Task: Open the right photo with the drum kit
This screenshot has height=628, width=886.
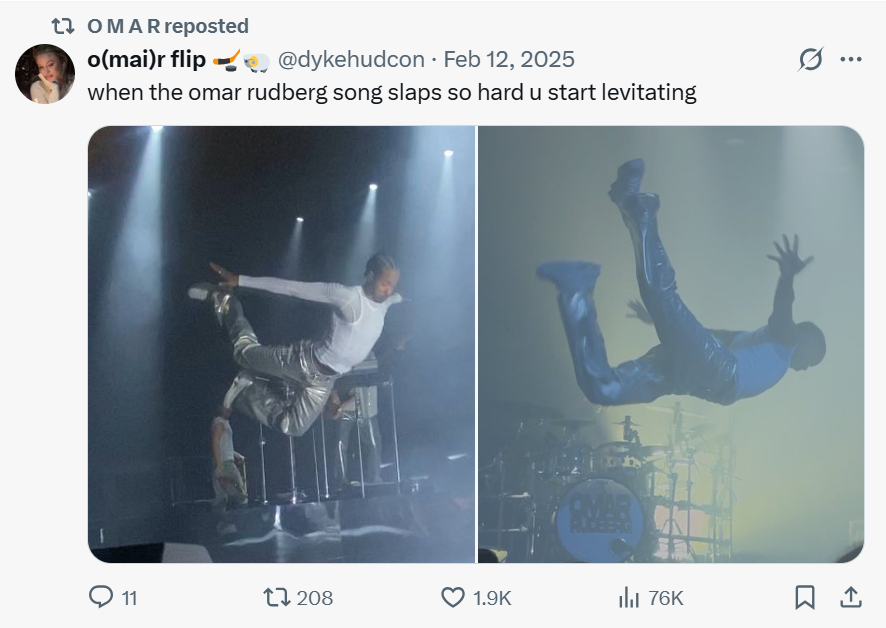Action: (671, 344)
